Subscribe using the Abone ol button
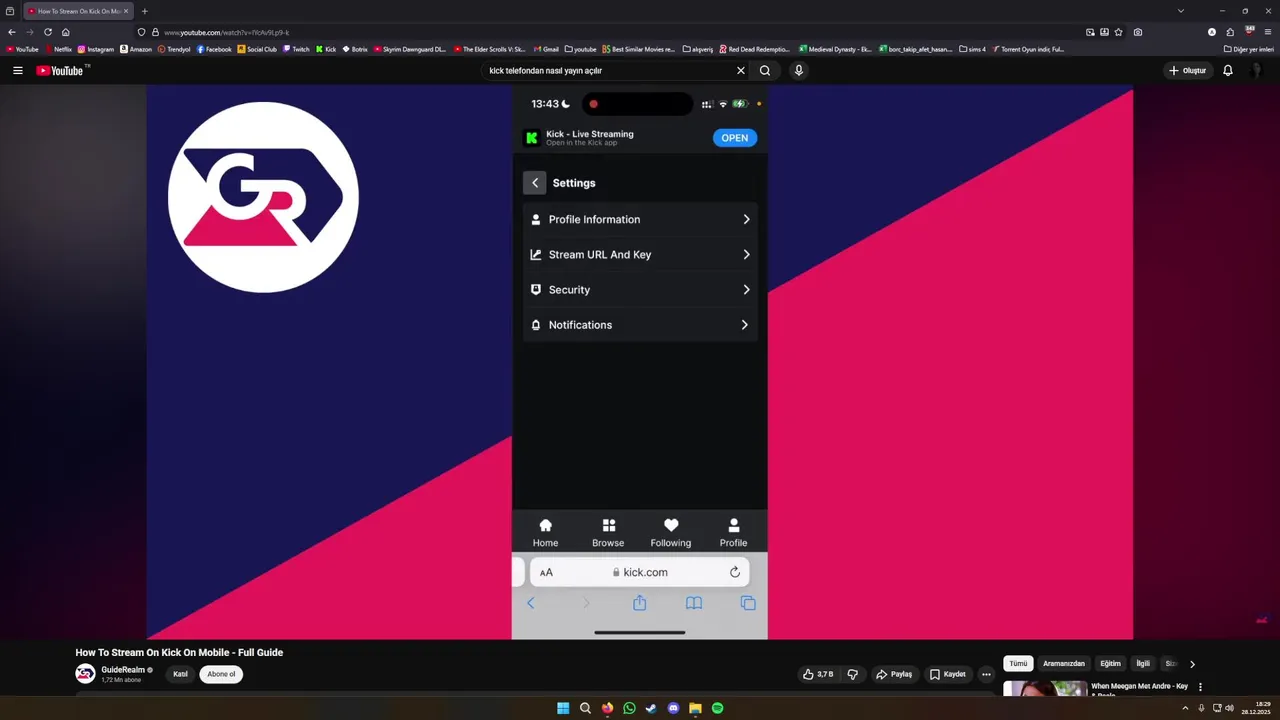1280x720 pixels. [221, 674]
